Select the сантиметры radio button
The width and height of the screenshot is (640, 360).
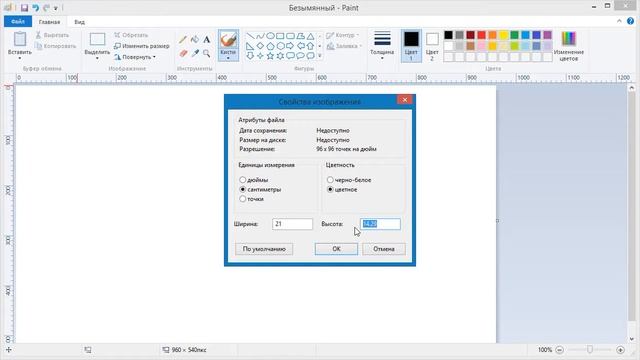pos(242,189)
